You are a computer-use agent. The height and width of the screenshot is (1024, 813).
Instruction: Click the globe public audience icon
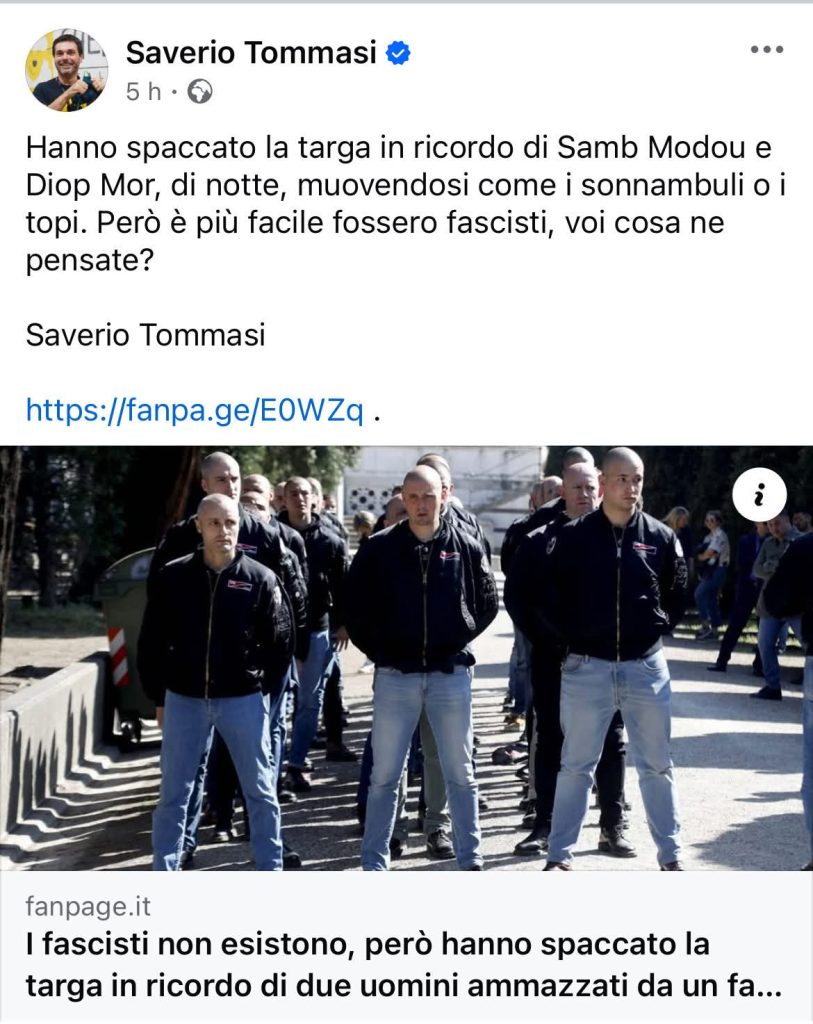[x=200, y=92]
